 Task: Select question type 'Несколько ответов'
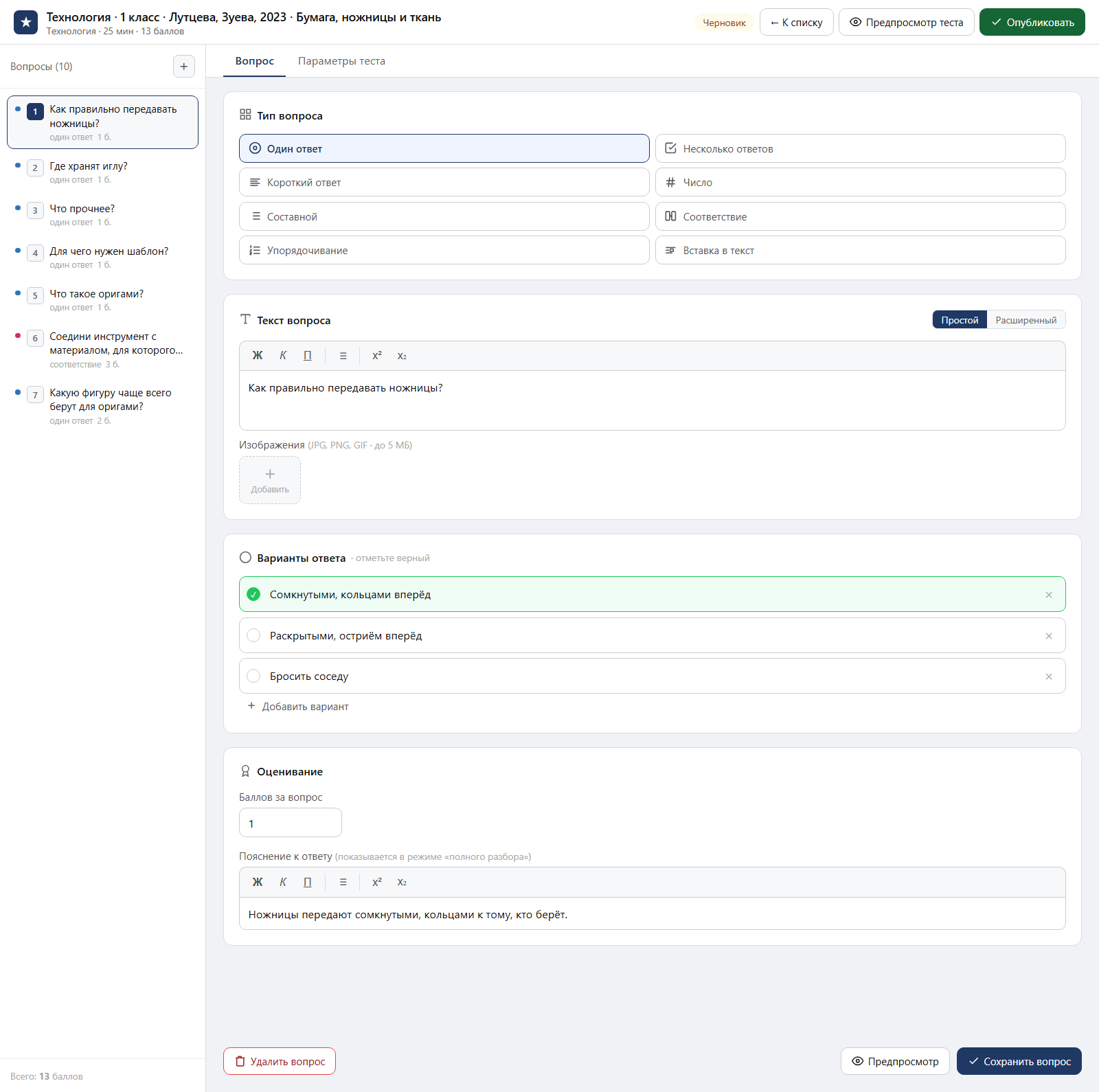(x=860, y=148)
